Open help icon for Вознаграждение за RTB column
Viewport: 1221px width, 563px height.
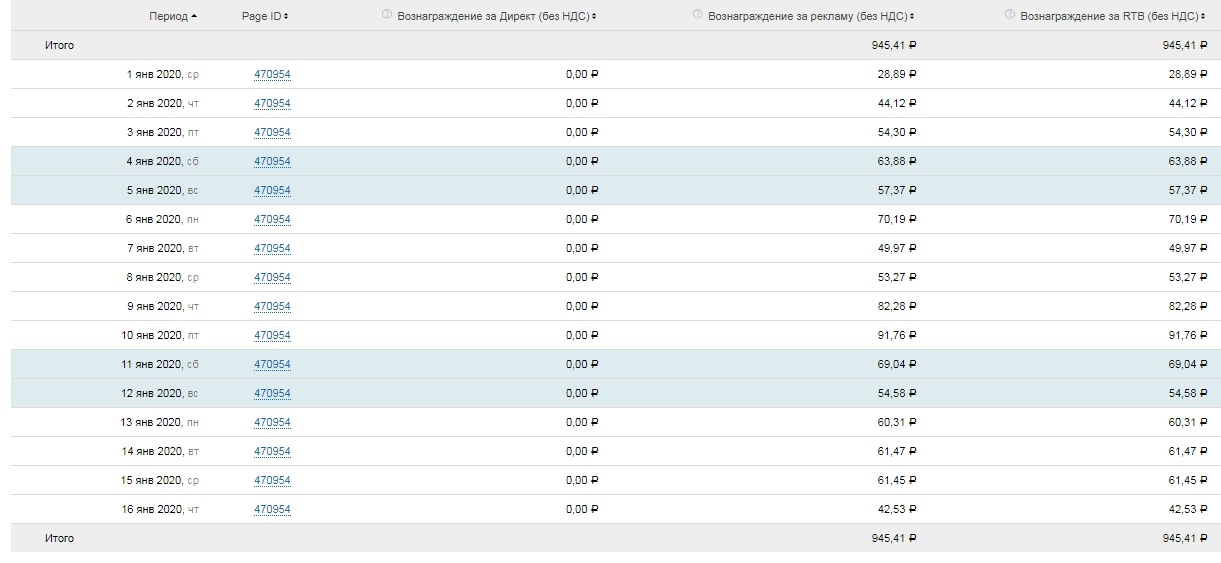tap(1009, 15)
